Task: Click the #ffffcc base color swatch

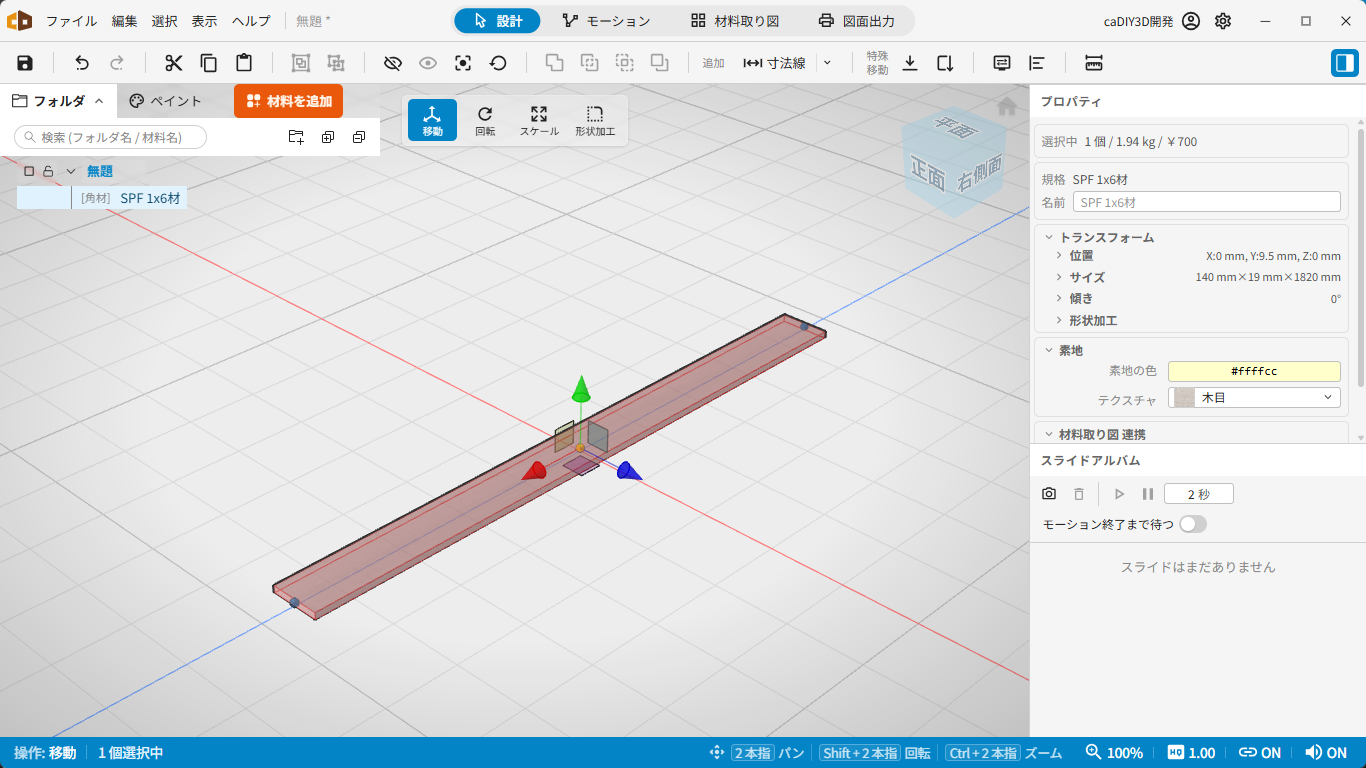Action: pos(1254,371)
